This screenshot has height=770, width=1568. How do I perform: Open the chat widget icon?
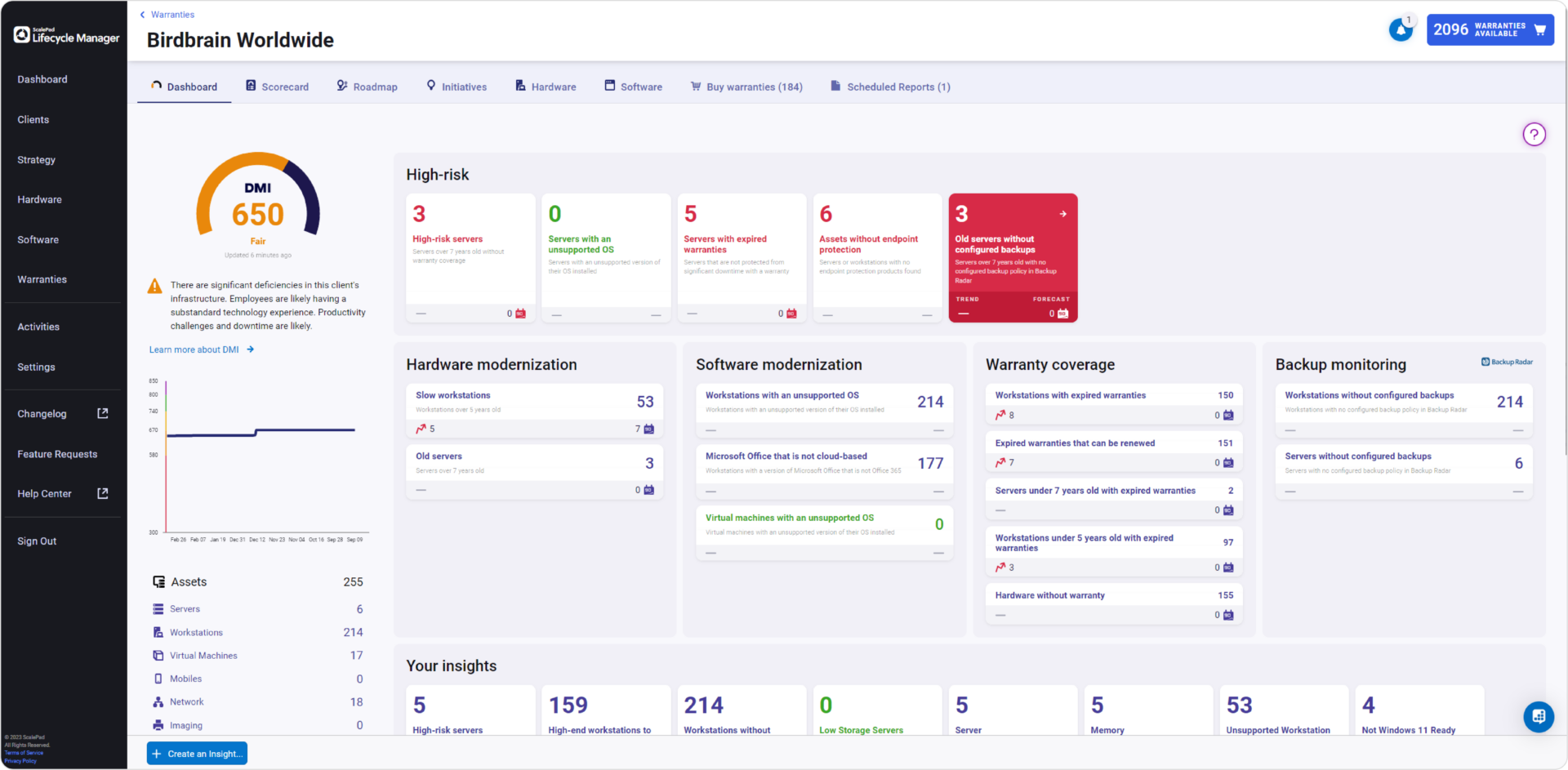[1538, 716]
